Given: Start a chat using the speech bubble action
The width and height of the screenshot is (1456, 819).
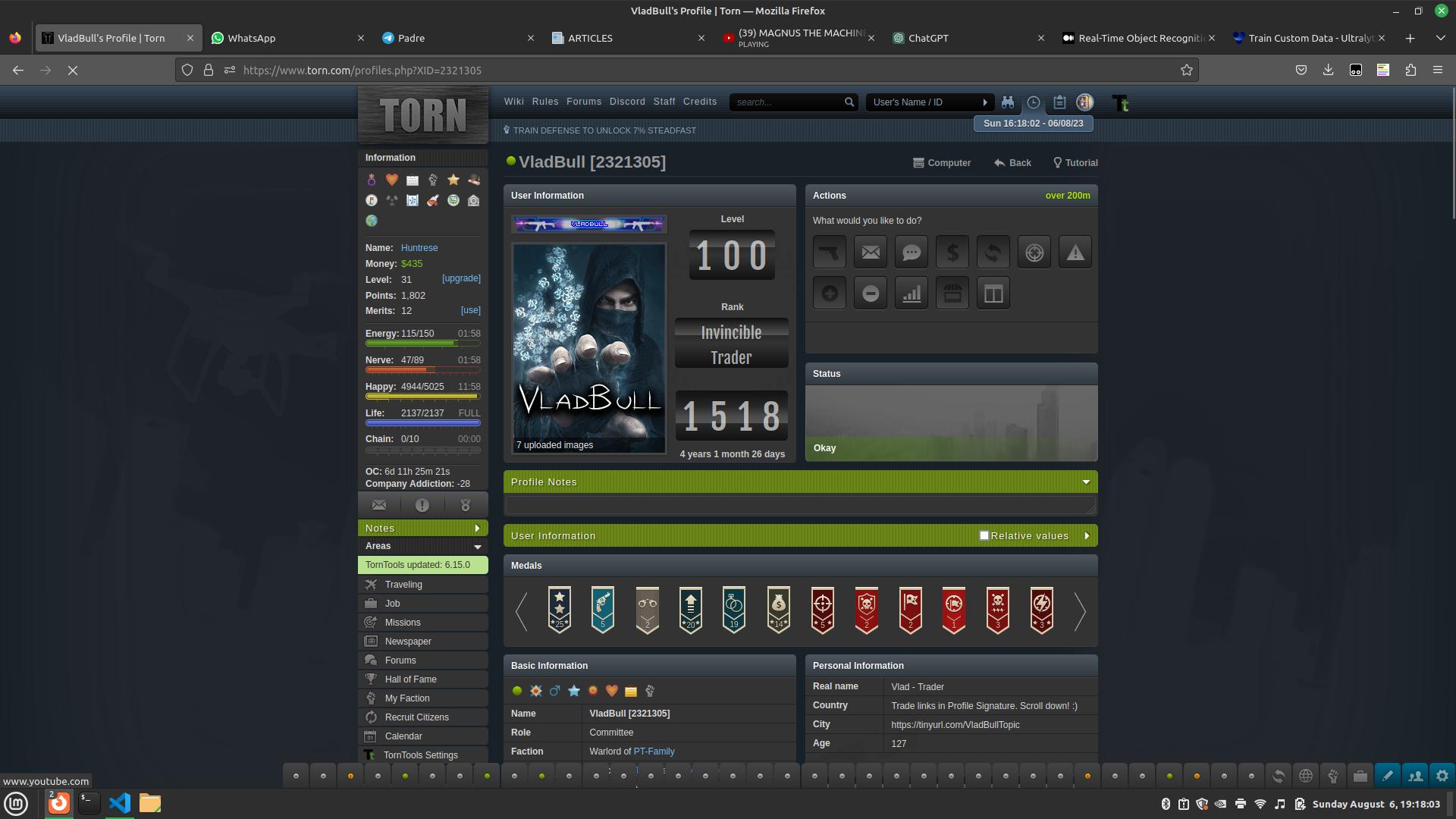Looking at the screenshot, I should click(912, 253).
